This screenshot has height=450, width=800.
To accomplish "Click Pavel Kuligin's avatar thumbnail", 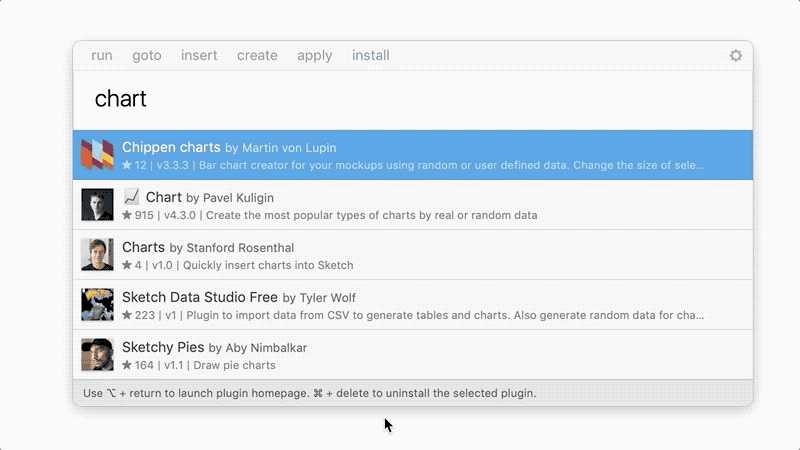I will (x=97, y=205).
